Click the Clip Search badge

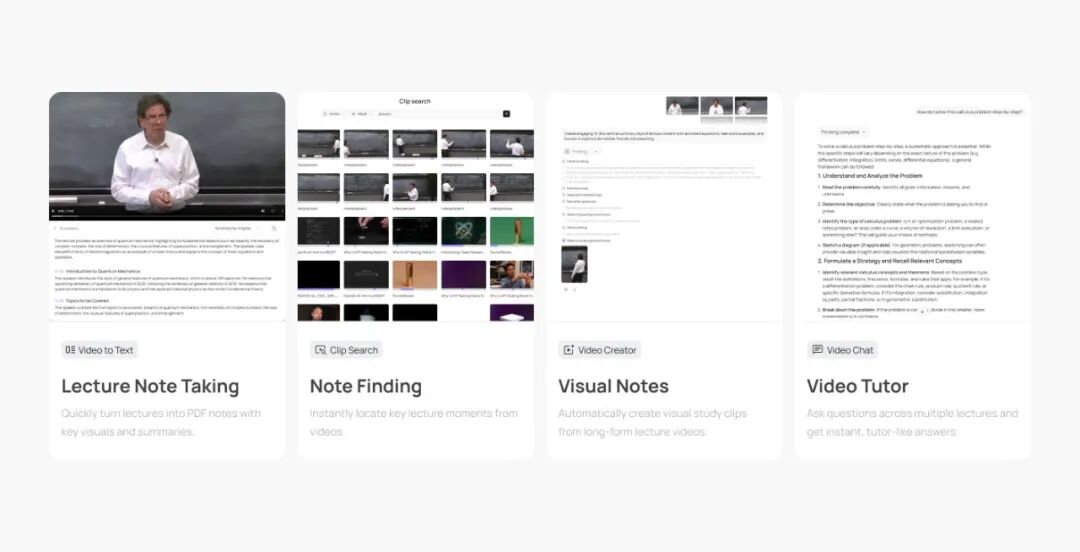346,350
